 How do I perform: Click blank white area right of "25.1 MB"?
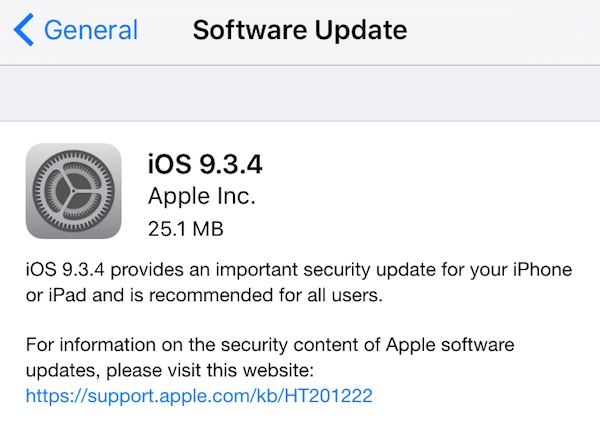tap(420, 228)
